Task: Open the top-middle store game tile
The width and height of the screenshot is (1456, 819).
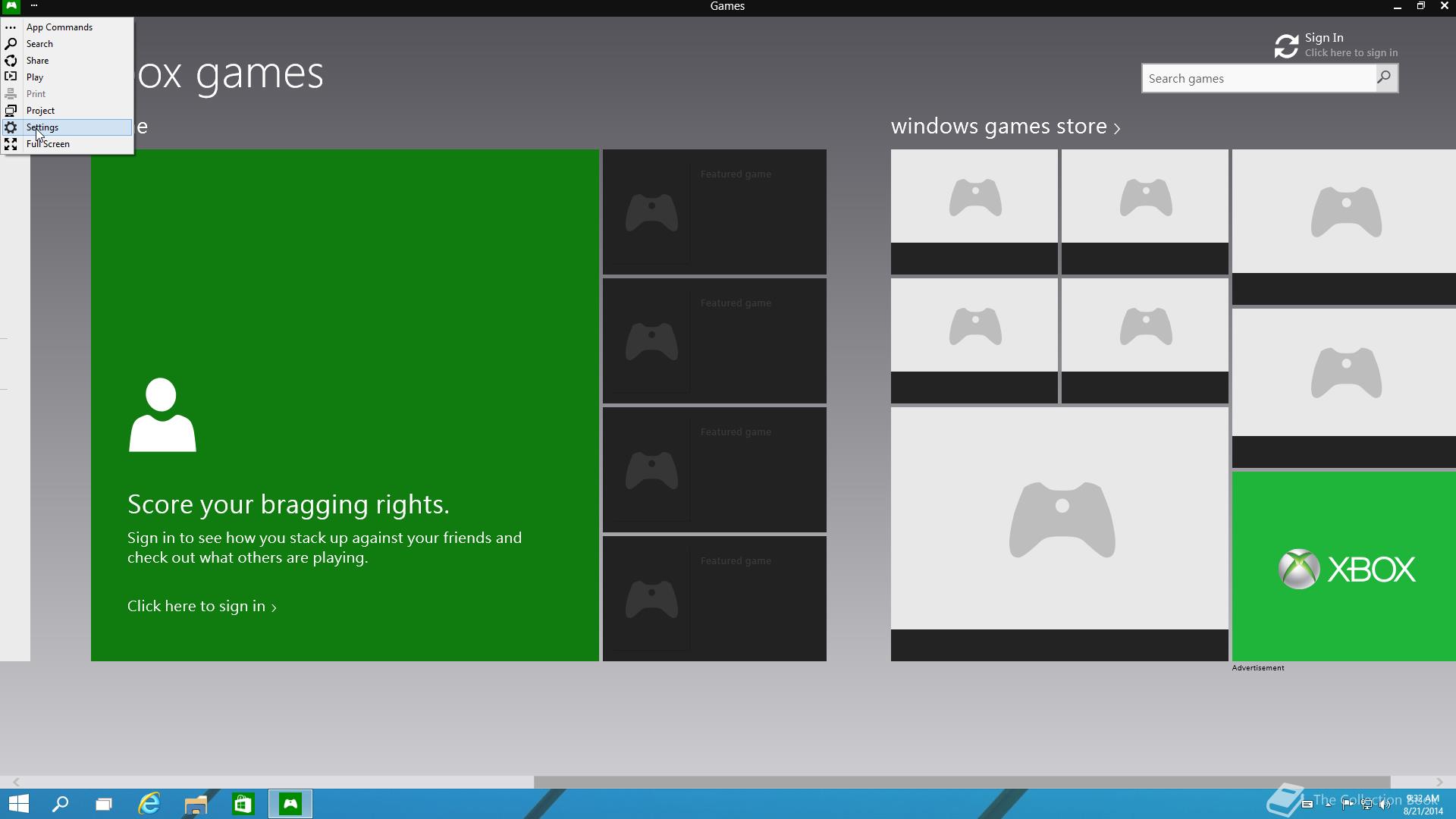Action: pos(1145,212)
